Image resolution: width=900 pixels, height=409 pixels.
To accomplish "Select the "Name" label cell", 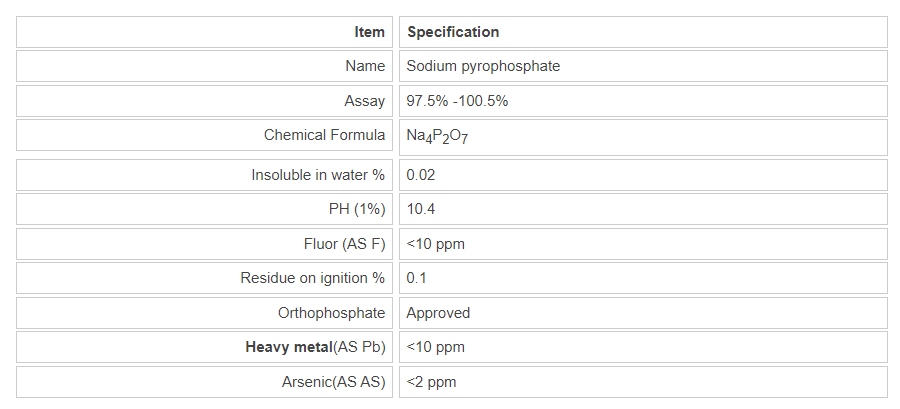I will 365,66.
